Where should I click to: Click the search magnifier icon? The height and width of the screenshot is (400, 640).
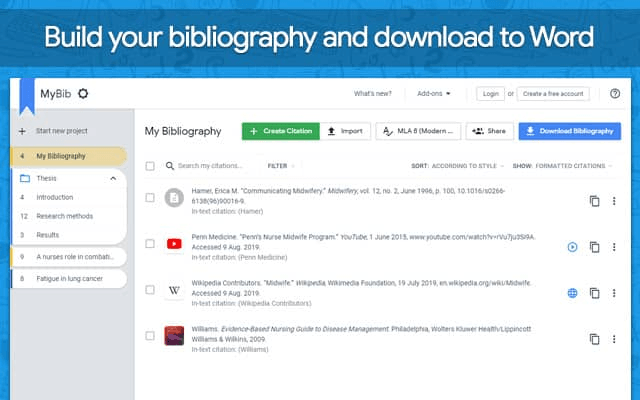(170, 166)
